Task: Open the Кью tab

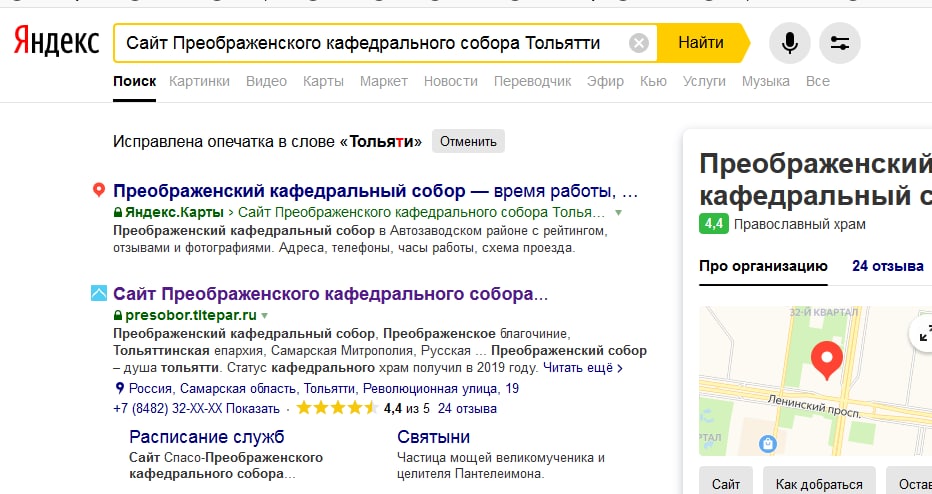Action: pos(653,81)
